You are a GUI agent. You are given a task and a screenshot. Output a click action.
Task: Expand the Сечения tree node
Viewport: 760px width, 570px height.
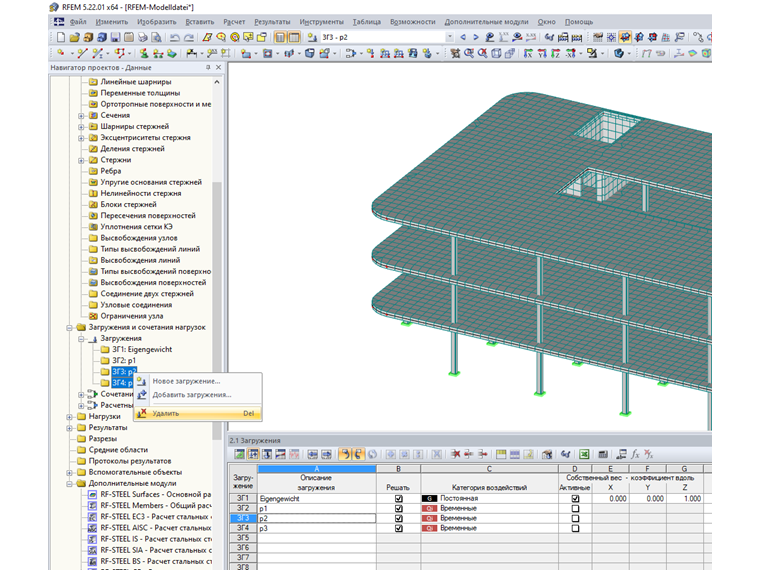point(81,115)
